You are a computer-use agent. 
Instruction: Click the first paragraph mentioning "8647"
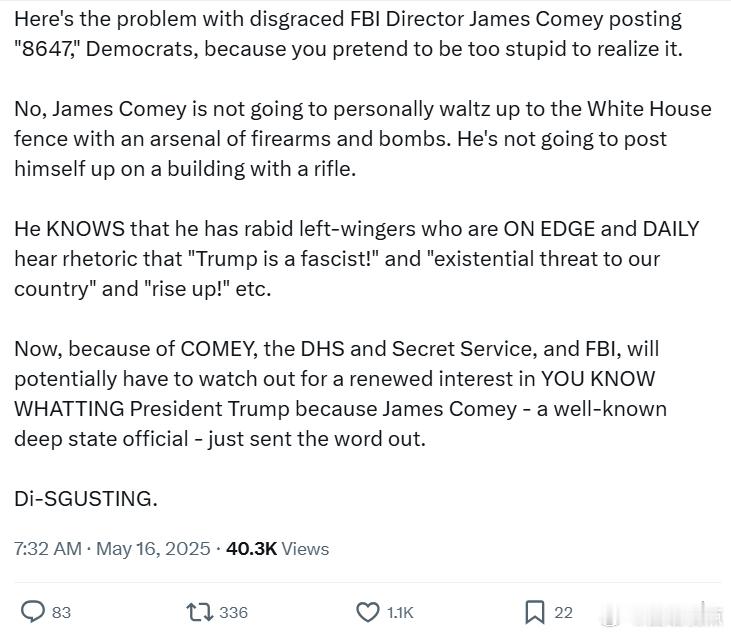click(x=348, y=34)
